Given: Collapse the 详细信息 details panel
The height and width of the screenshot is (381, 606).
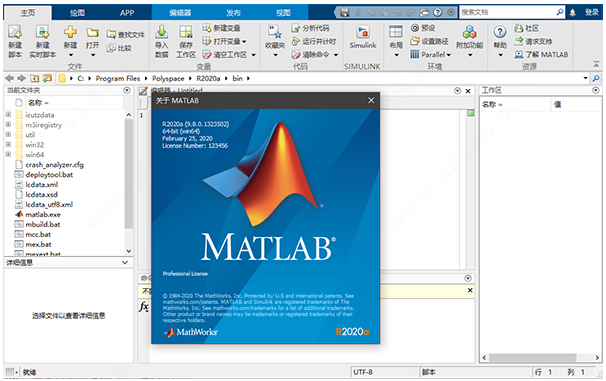Looking at the screenshot, I should (x=125, y=262).
